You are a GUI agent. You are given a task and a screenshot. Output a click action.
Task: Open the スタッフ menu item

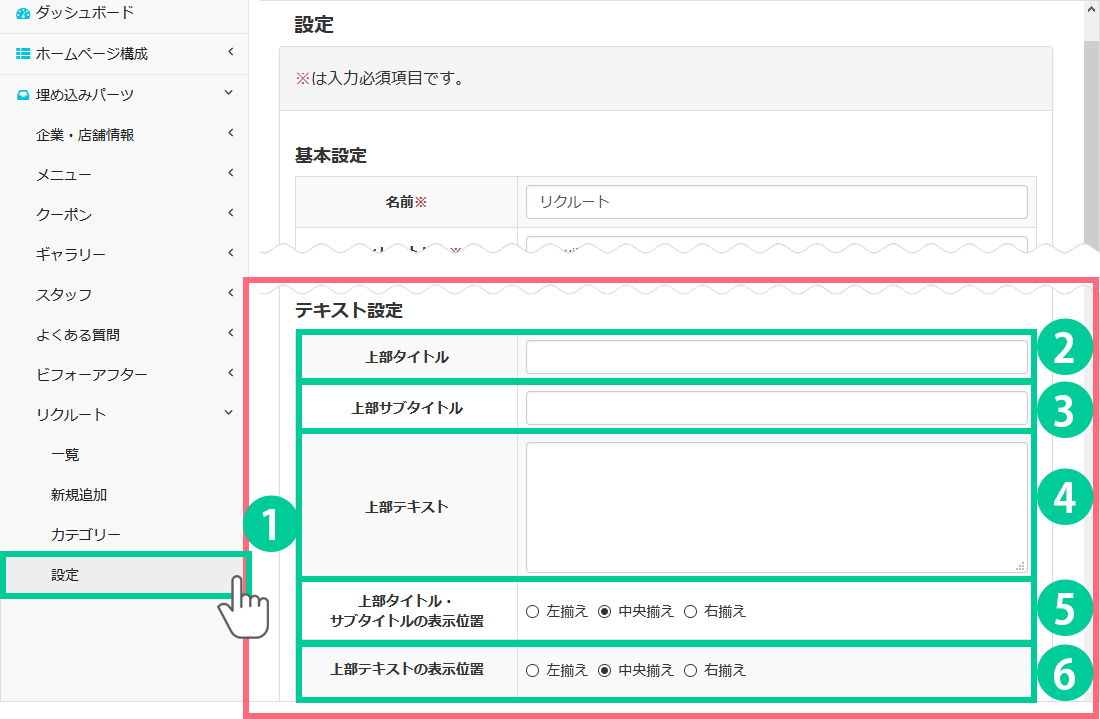pyautogui.click(x=63, y=294)
